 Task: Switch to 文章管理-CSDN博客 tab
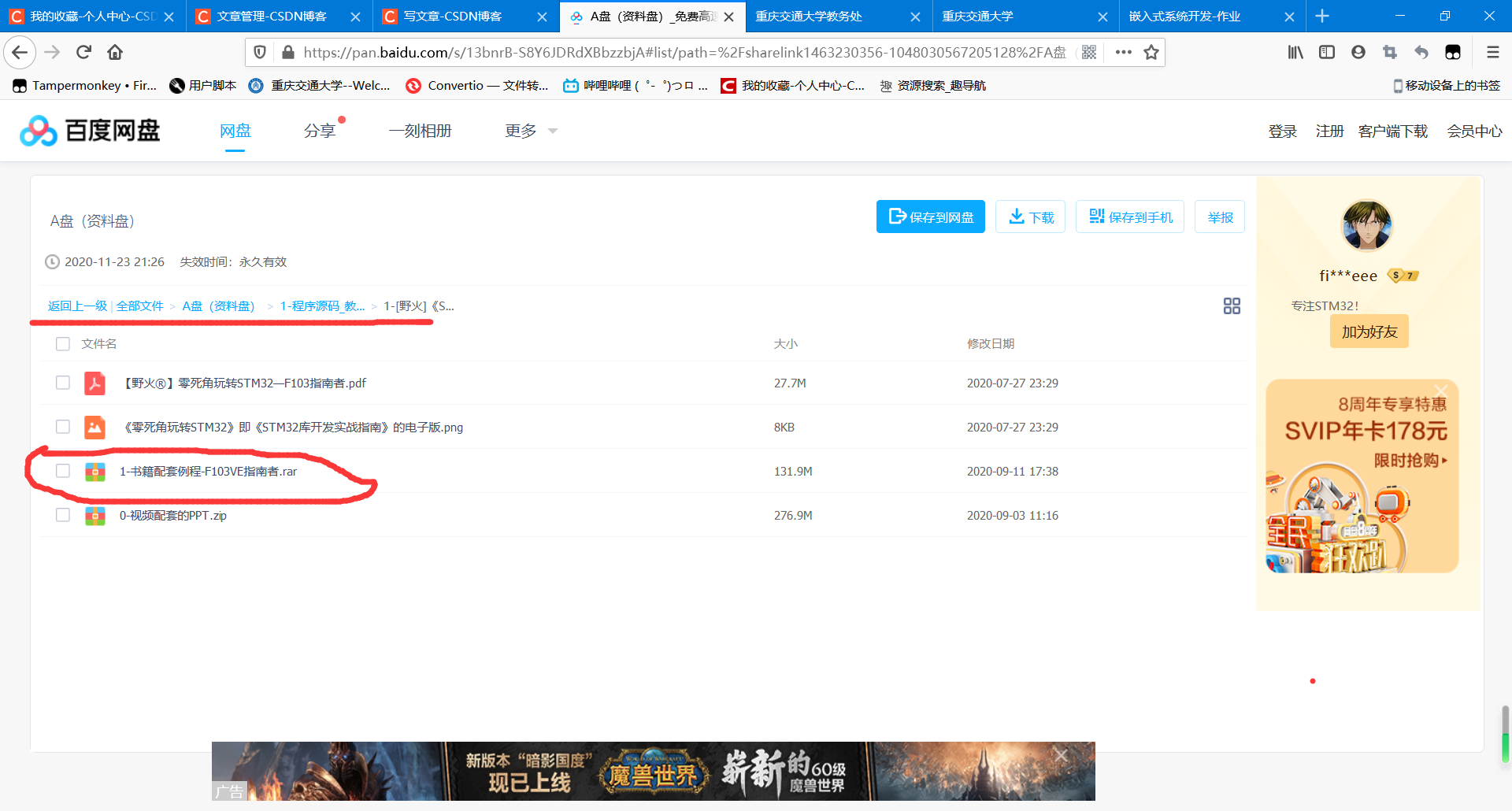click(280, 17)
